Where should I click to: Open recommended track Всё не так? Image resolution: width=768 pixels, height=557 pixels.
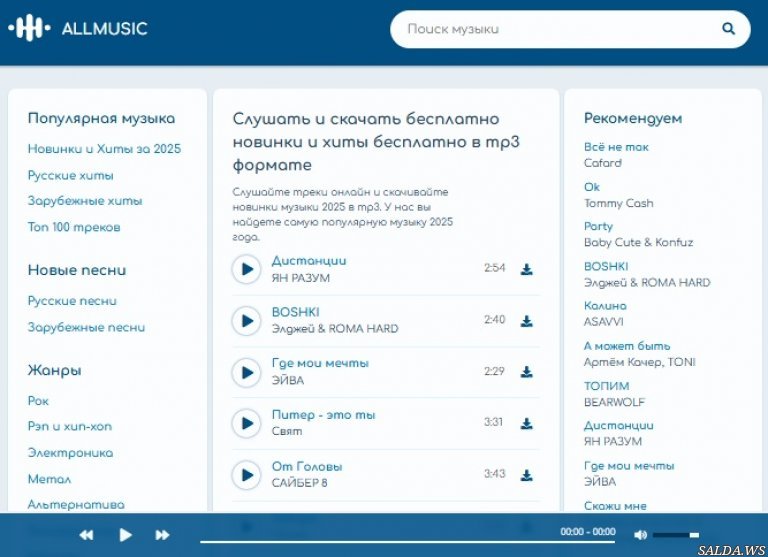point(616,147)
